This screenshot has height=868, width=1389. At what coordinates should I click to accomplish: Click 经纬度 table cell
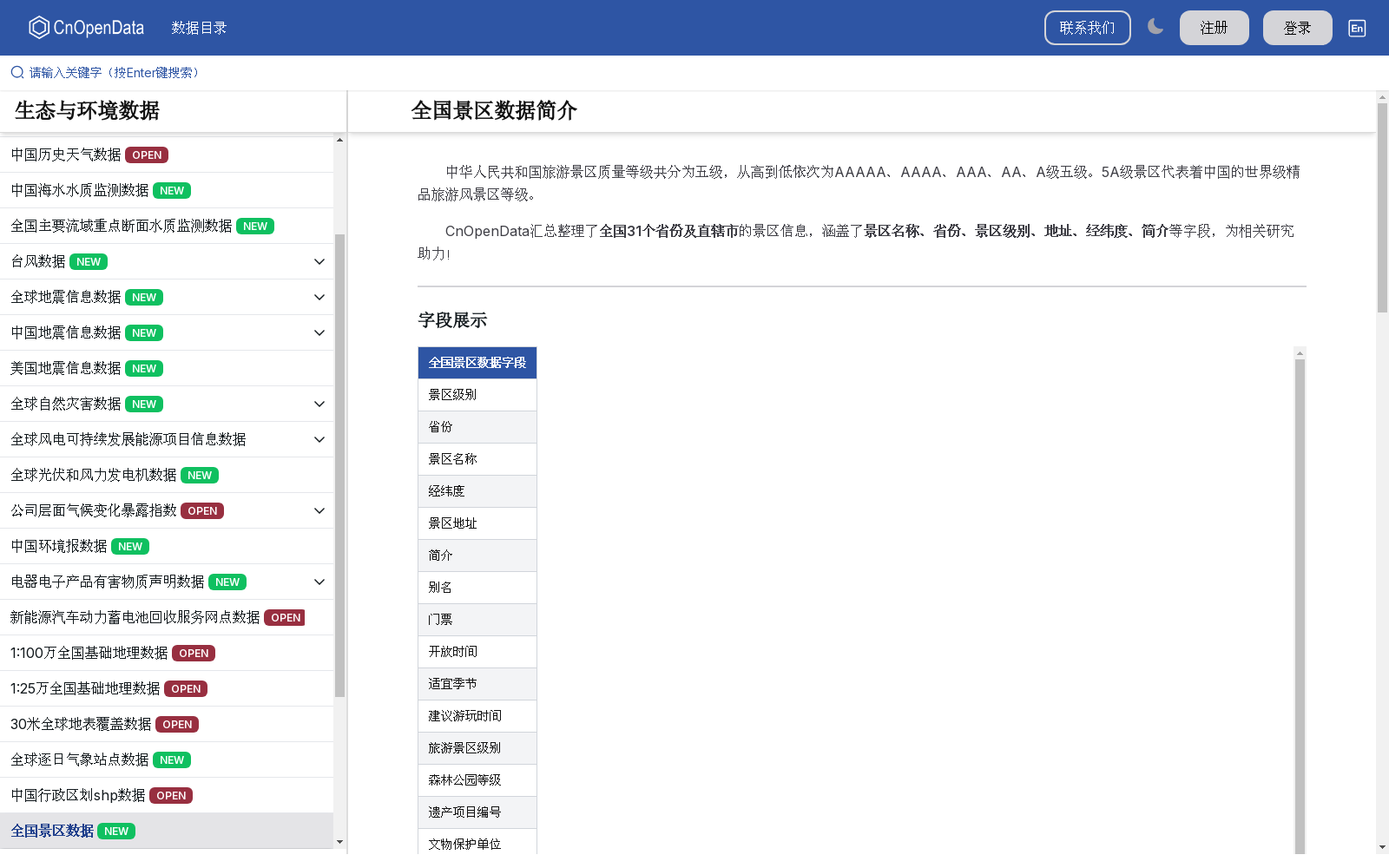click(477, 491)
